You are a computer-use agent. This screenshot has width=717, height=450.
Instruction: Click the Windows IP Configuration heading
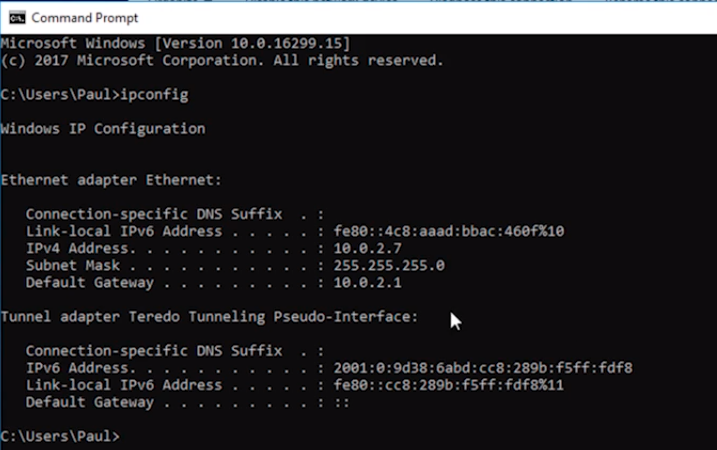pos(103,129)
